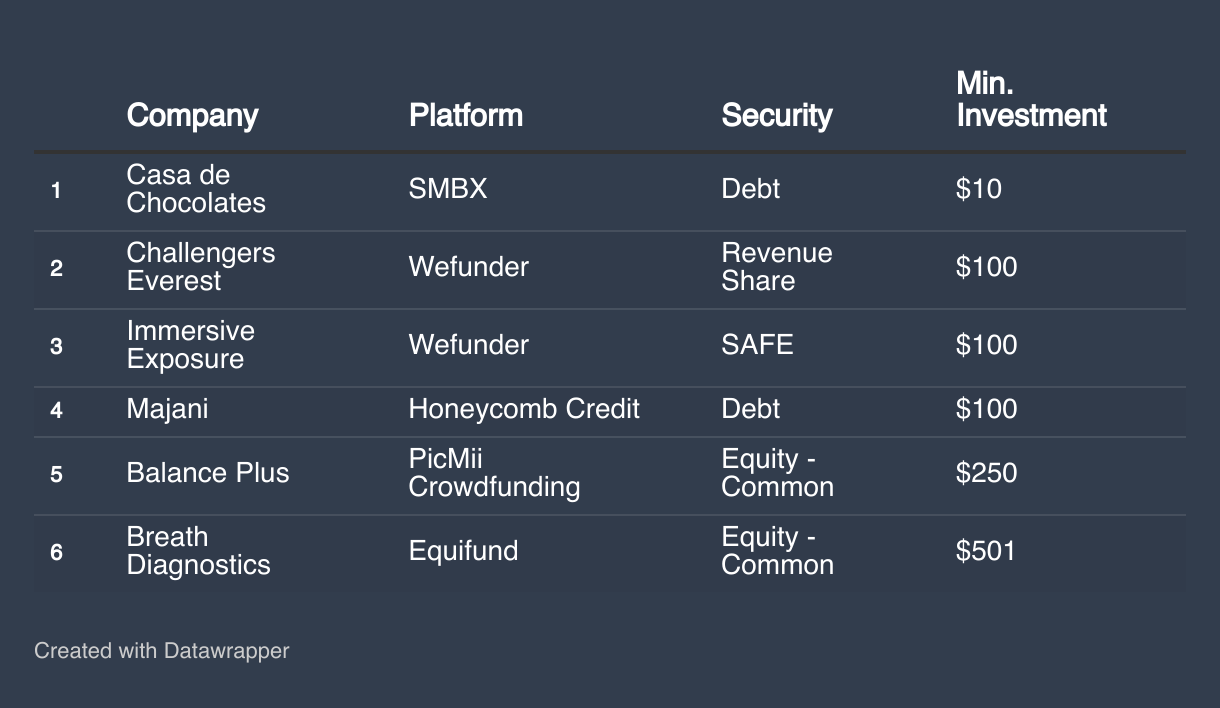Click the Min. Investment column header
The width and height of the screenshot is (1220, 708).
[x=1030, y=99]
